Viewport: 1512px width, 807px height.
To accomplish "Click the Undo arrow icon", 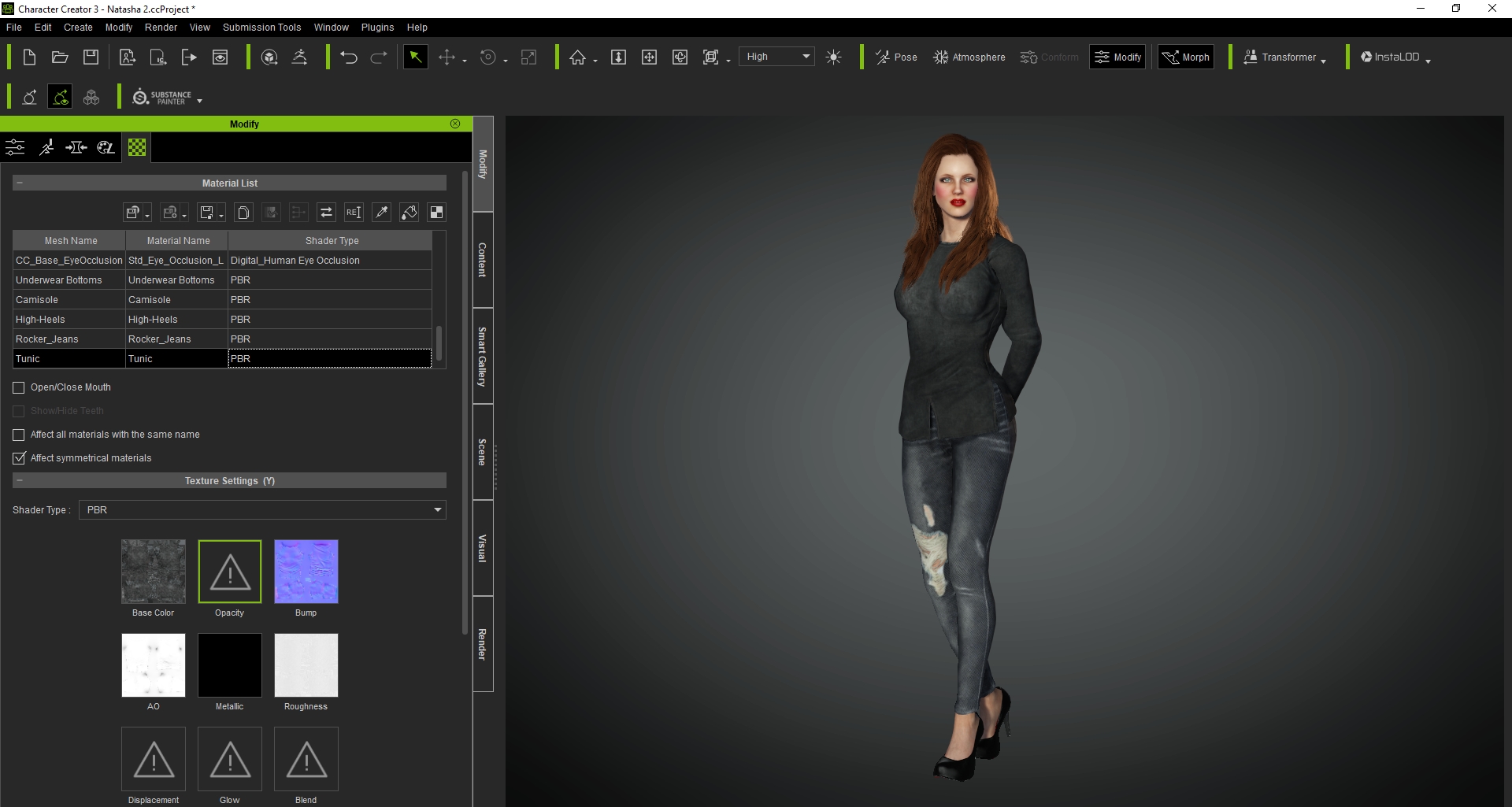I will [x=349, y=57].
